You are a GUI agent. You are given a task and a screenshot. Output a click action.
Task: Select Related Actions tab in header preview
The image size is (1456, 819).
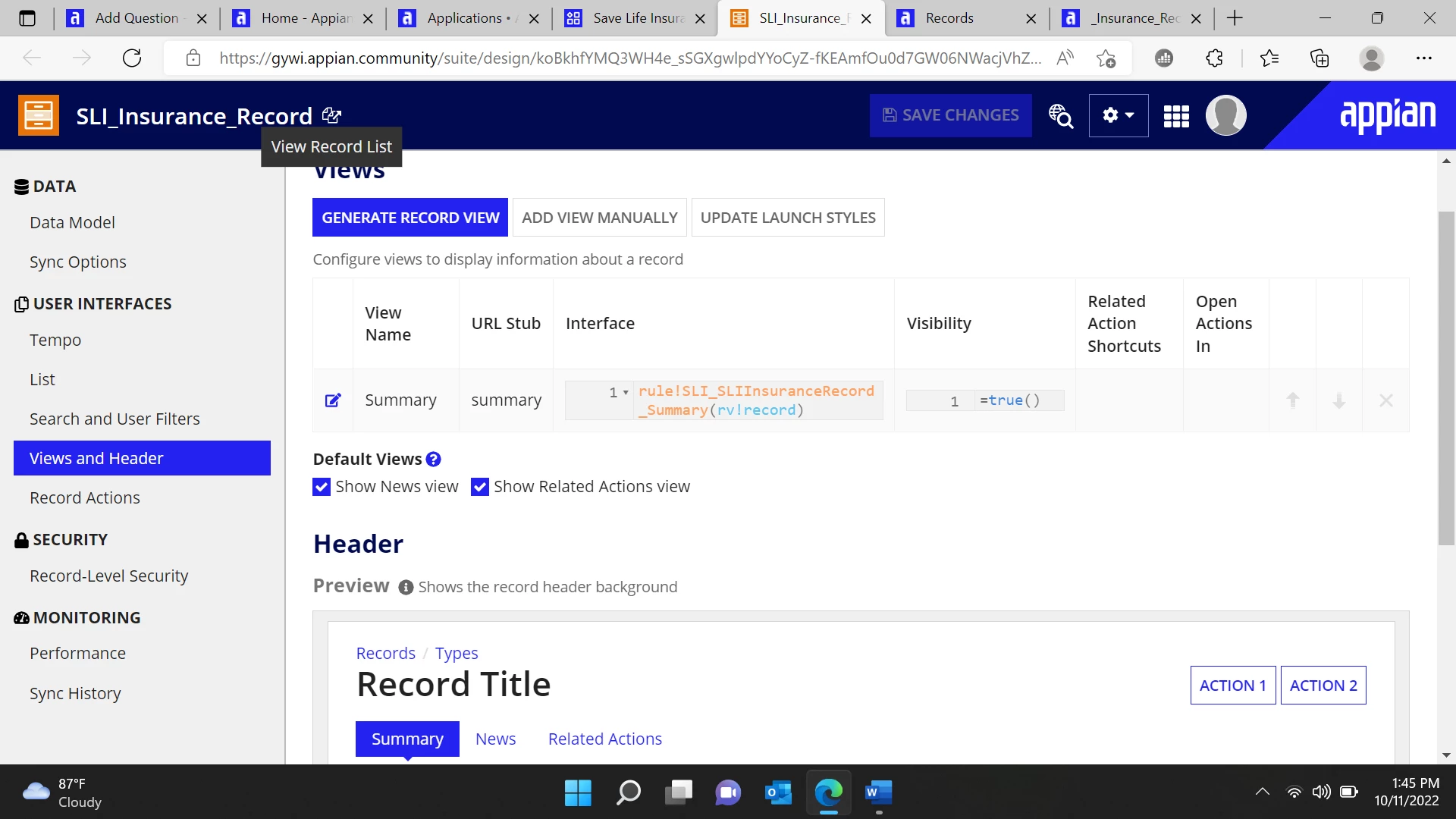pos(605,739)
